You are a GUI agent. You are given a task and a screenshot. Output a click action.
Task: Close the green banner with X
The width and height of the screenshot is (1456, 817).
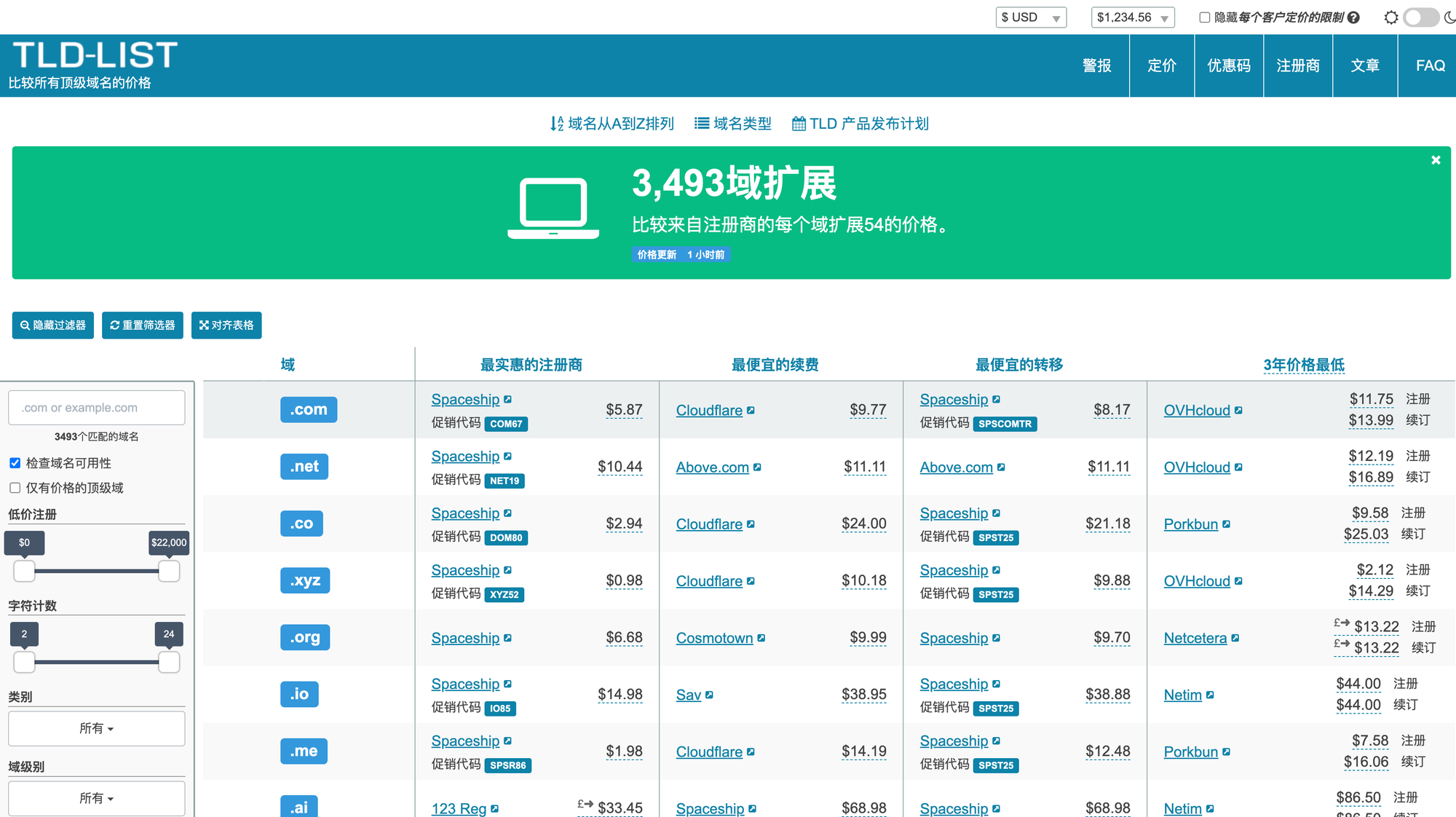pos(1436,160)
